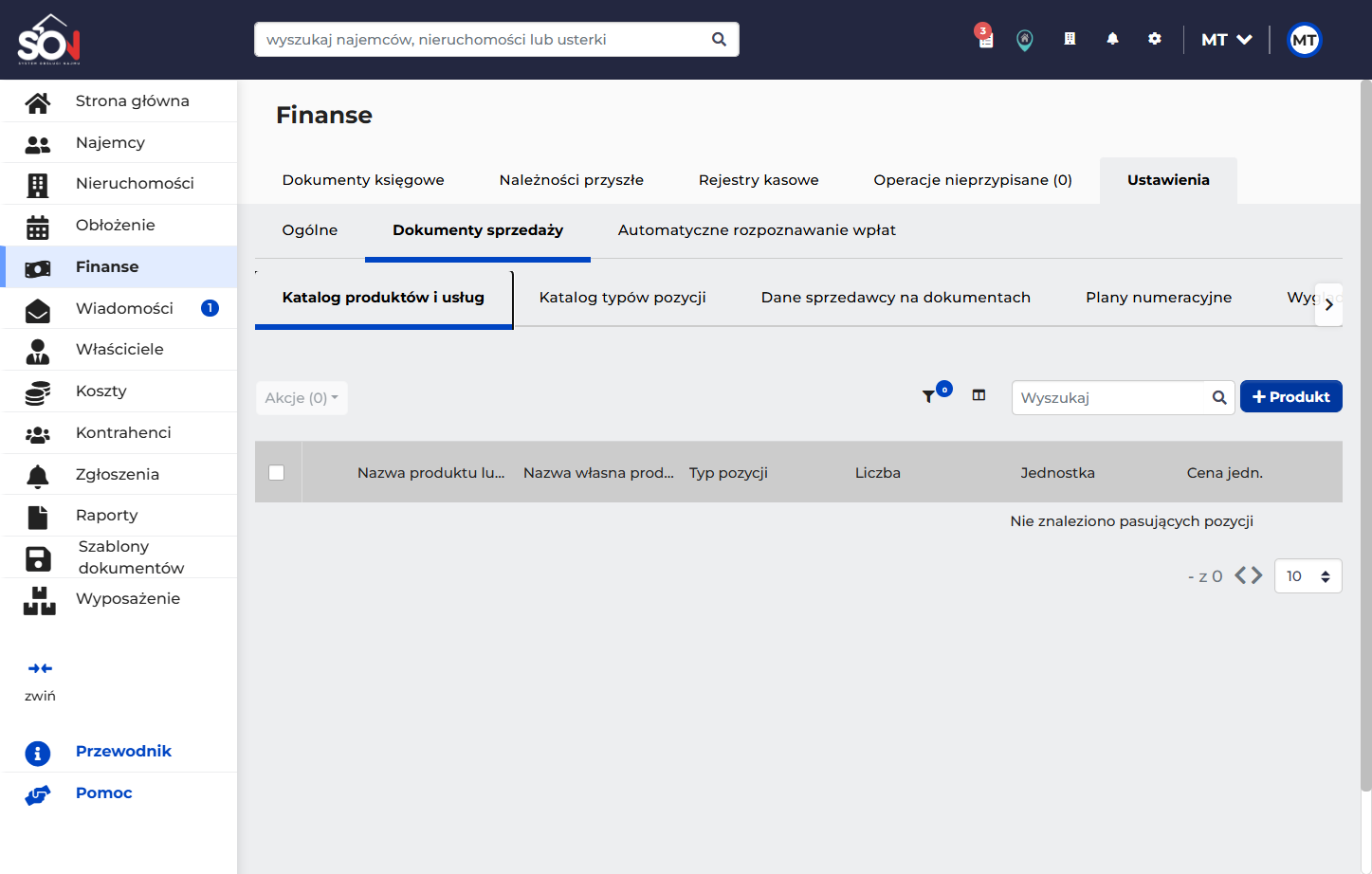Switch to Operacje nieprzypisane (0) tab

tap(973, 180)
